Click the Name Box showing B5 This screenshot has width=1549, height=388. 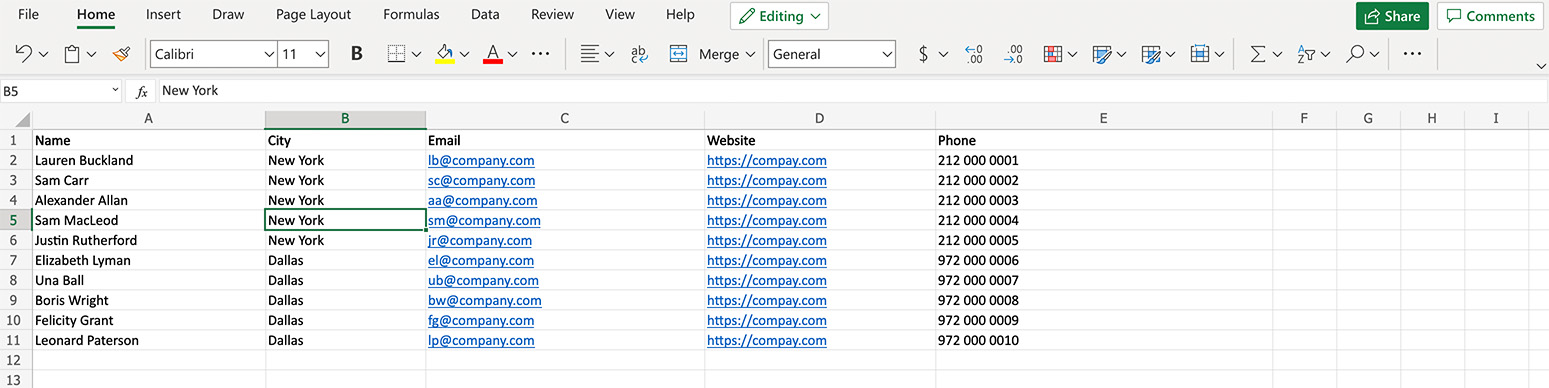pos(60,91)
